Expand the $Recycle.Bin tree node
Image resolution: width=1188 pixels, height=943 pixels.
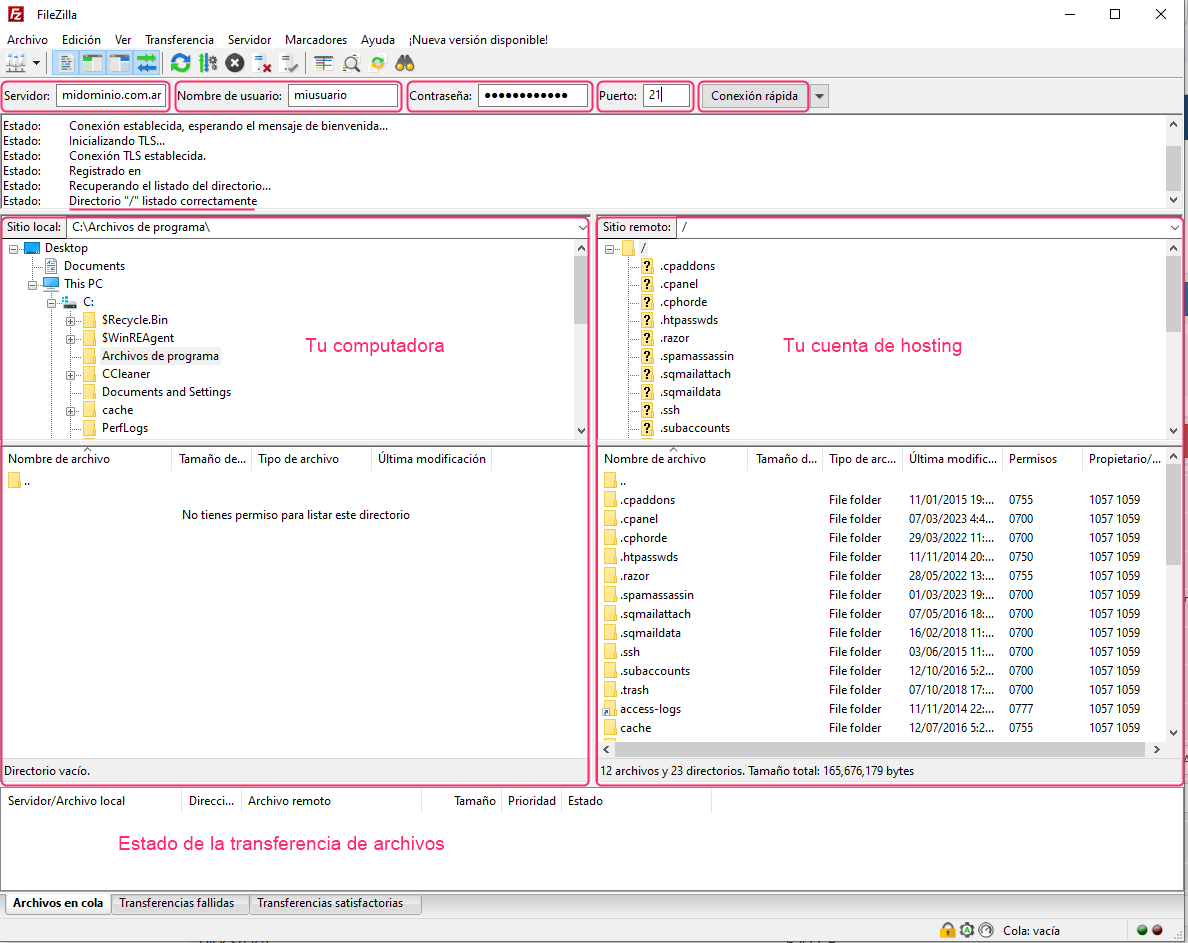[x=71, y=321]
